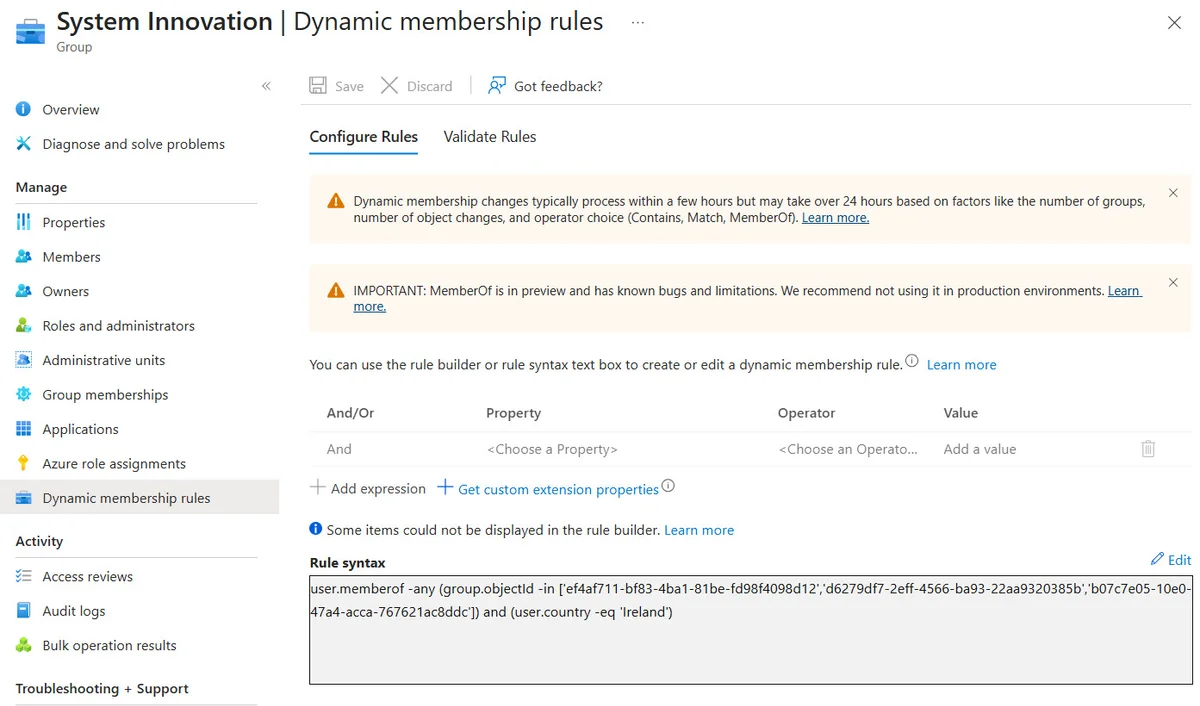
Task: Click the Members people icon
Action: pos(23,257)
